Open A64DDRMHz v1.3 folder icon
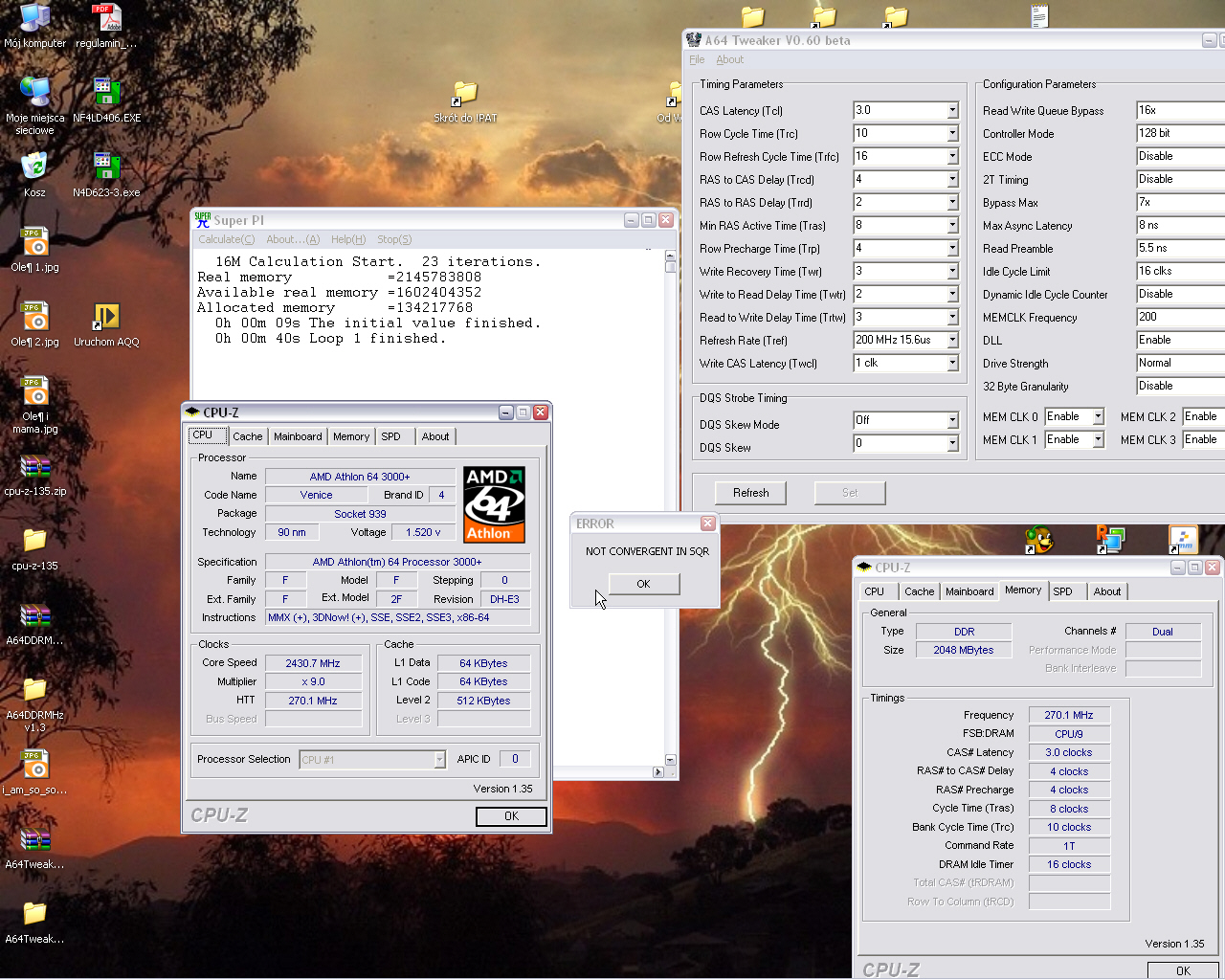 34,689
